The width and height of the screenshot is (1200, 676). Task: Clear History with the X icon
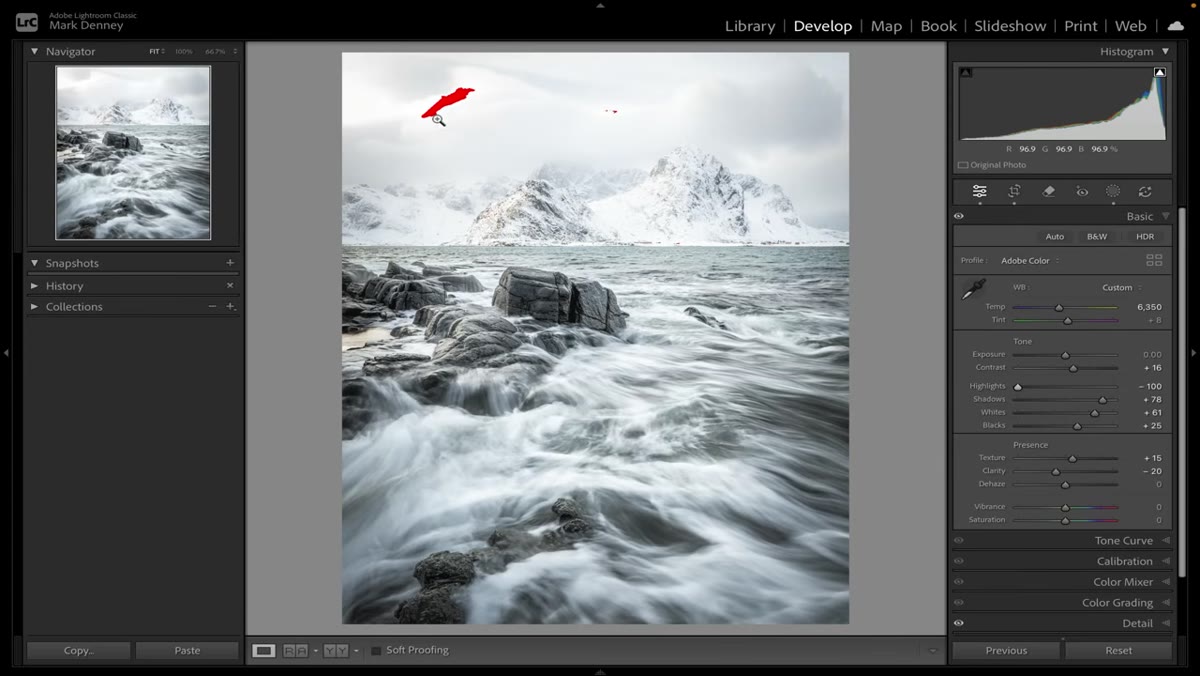(230, 286)
